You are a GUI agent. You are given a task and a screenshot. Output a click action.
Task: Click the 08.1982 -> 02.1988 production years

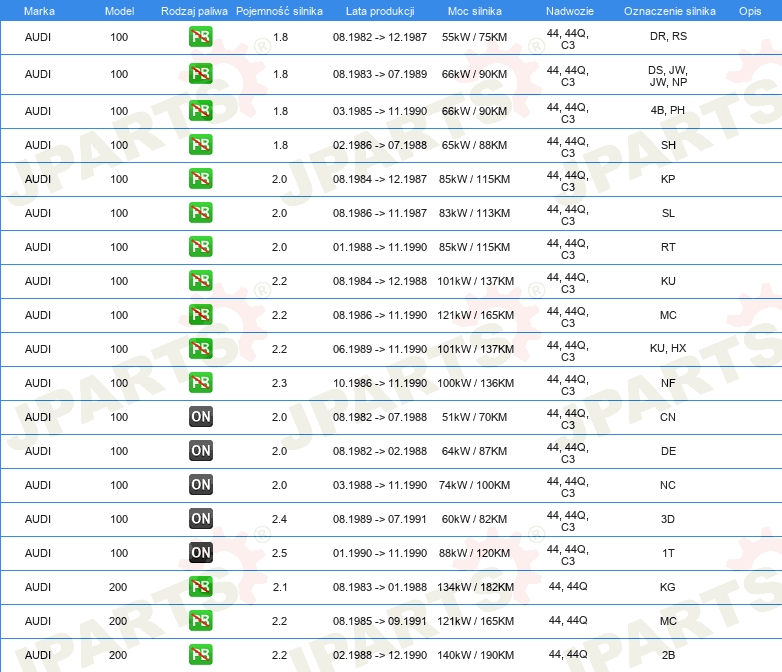click(380, 451)
